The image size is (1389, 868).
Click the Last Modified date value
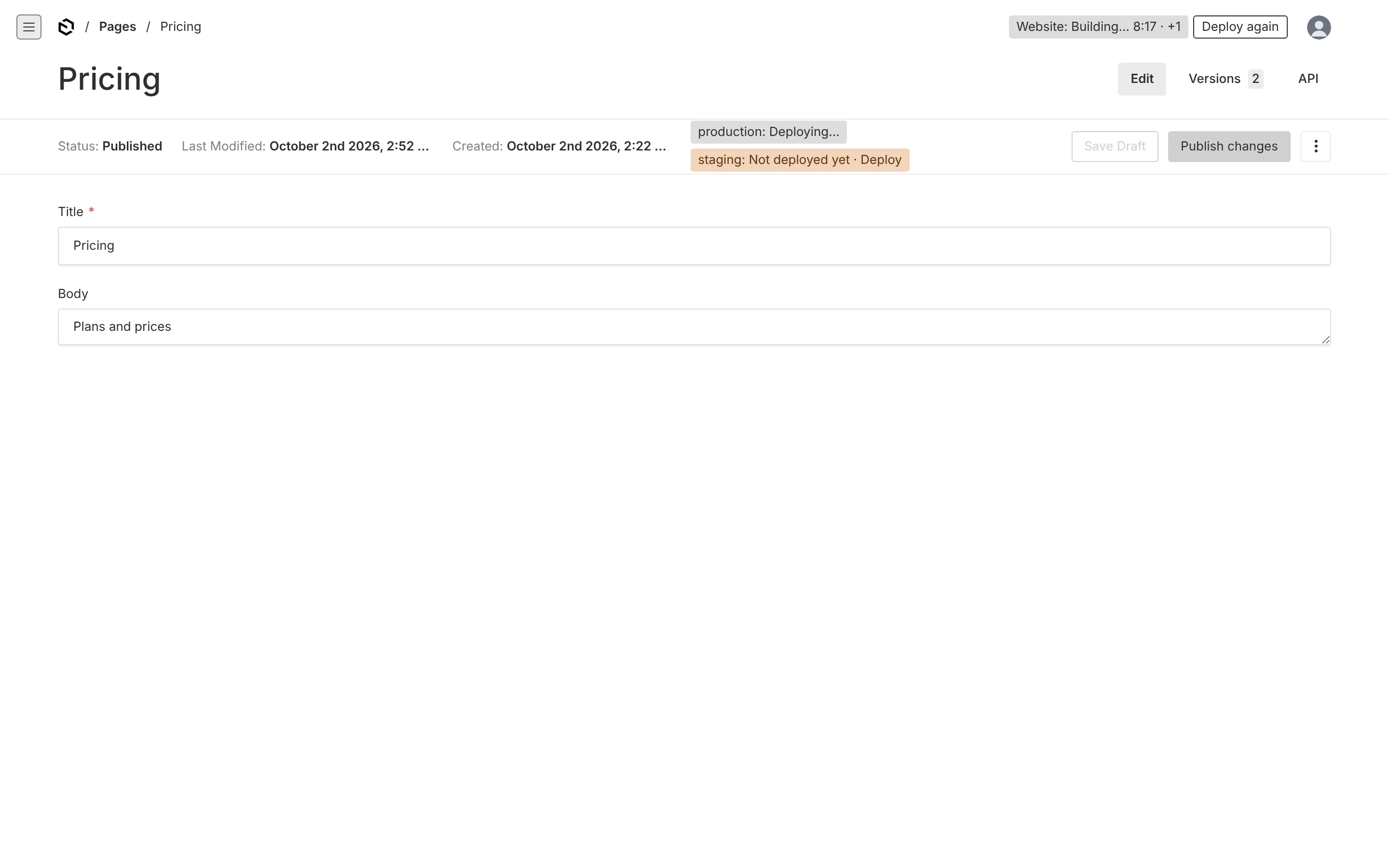pyautogui.click(x=349, y=147)
